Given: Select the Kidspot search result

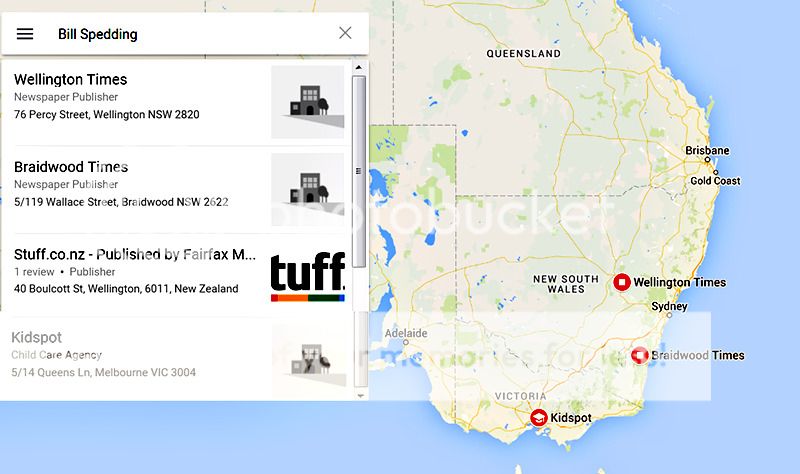Looking at the screenshot, I should [x=120, y=355].
